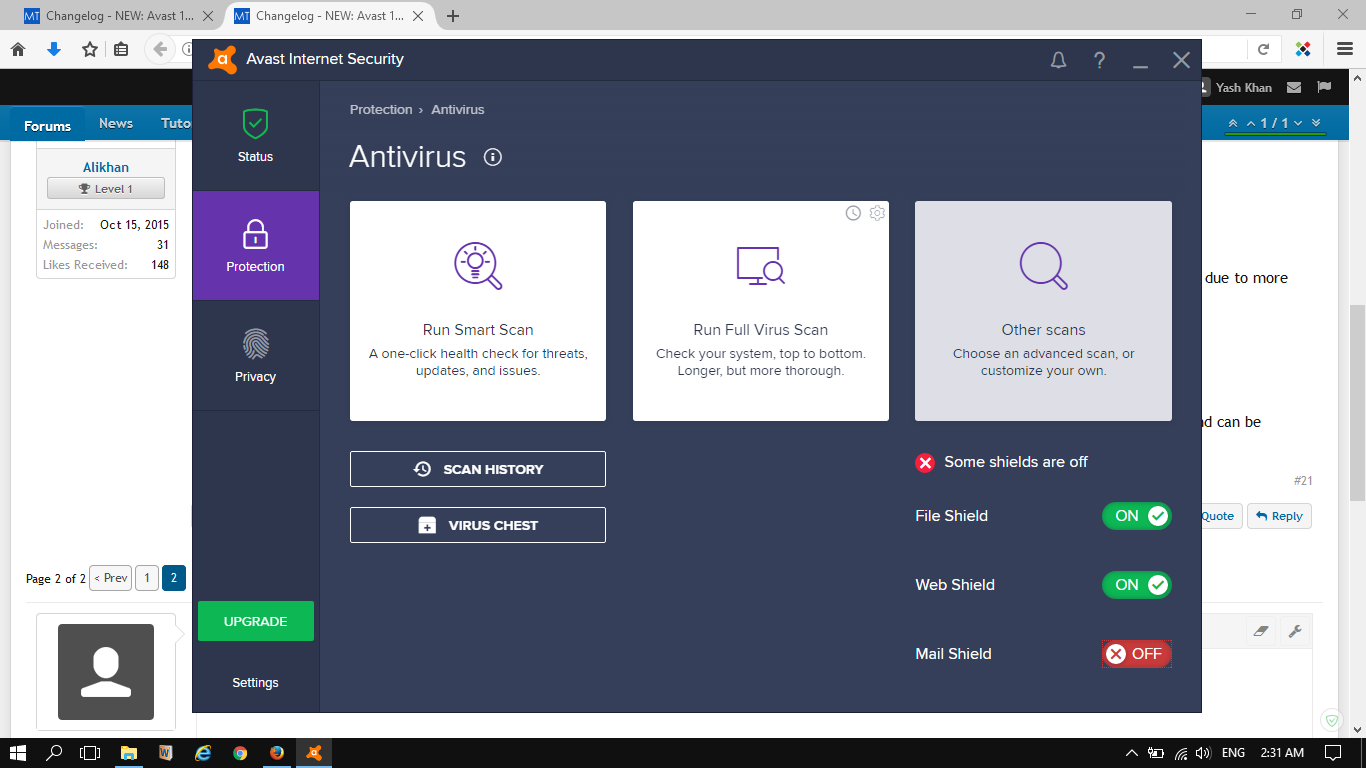Image resolution: width=1366 pixels, height=768 pixels.
Task: Open the Privacy section in Avast sidebar
Action: (256, 356)
